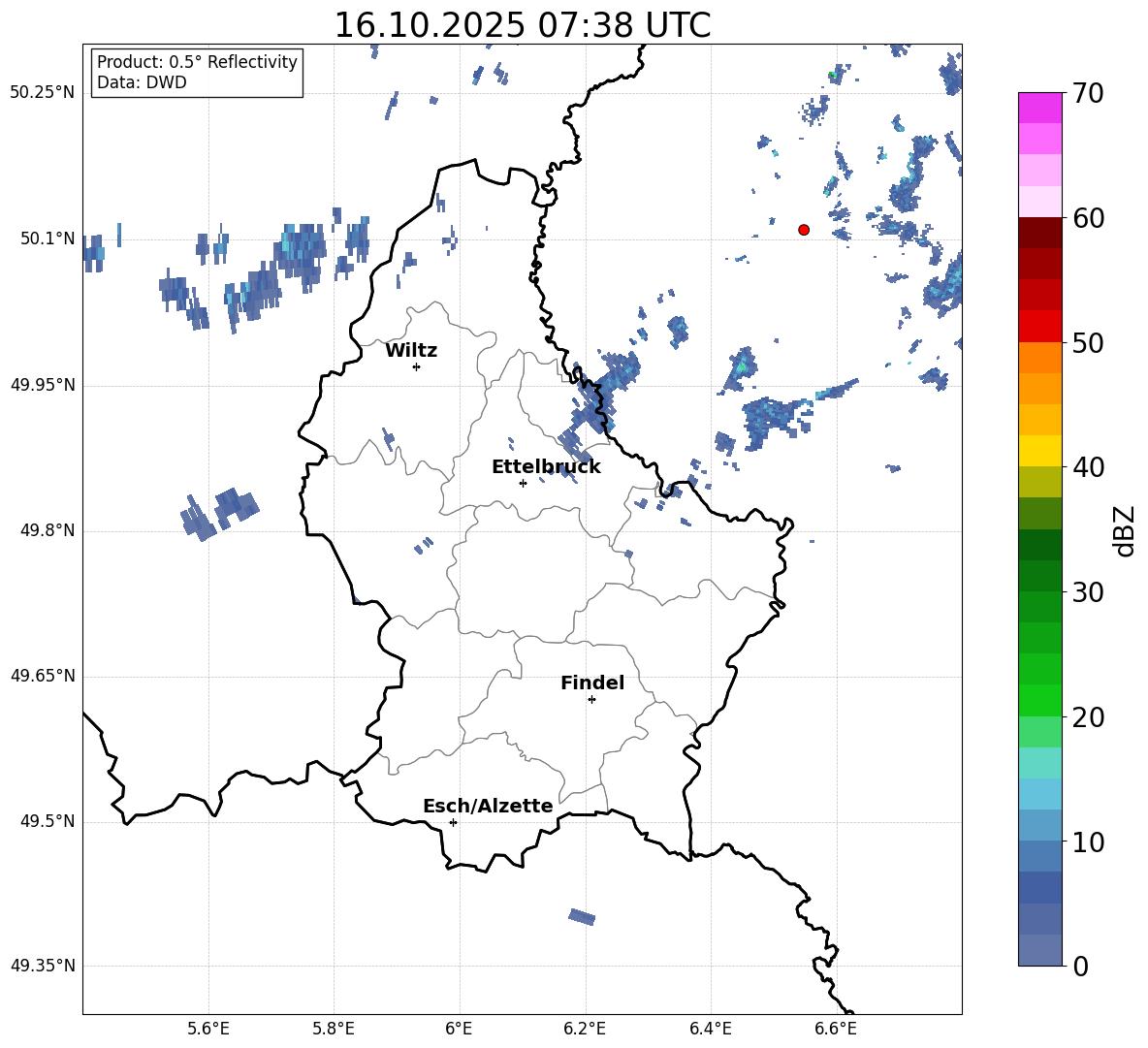
Task: Click the 49.8°N latitude label
Action: pyautogui.click(x=48, y=530)
